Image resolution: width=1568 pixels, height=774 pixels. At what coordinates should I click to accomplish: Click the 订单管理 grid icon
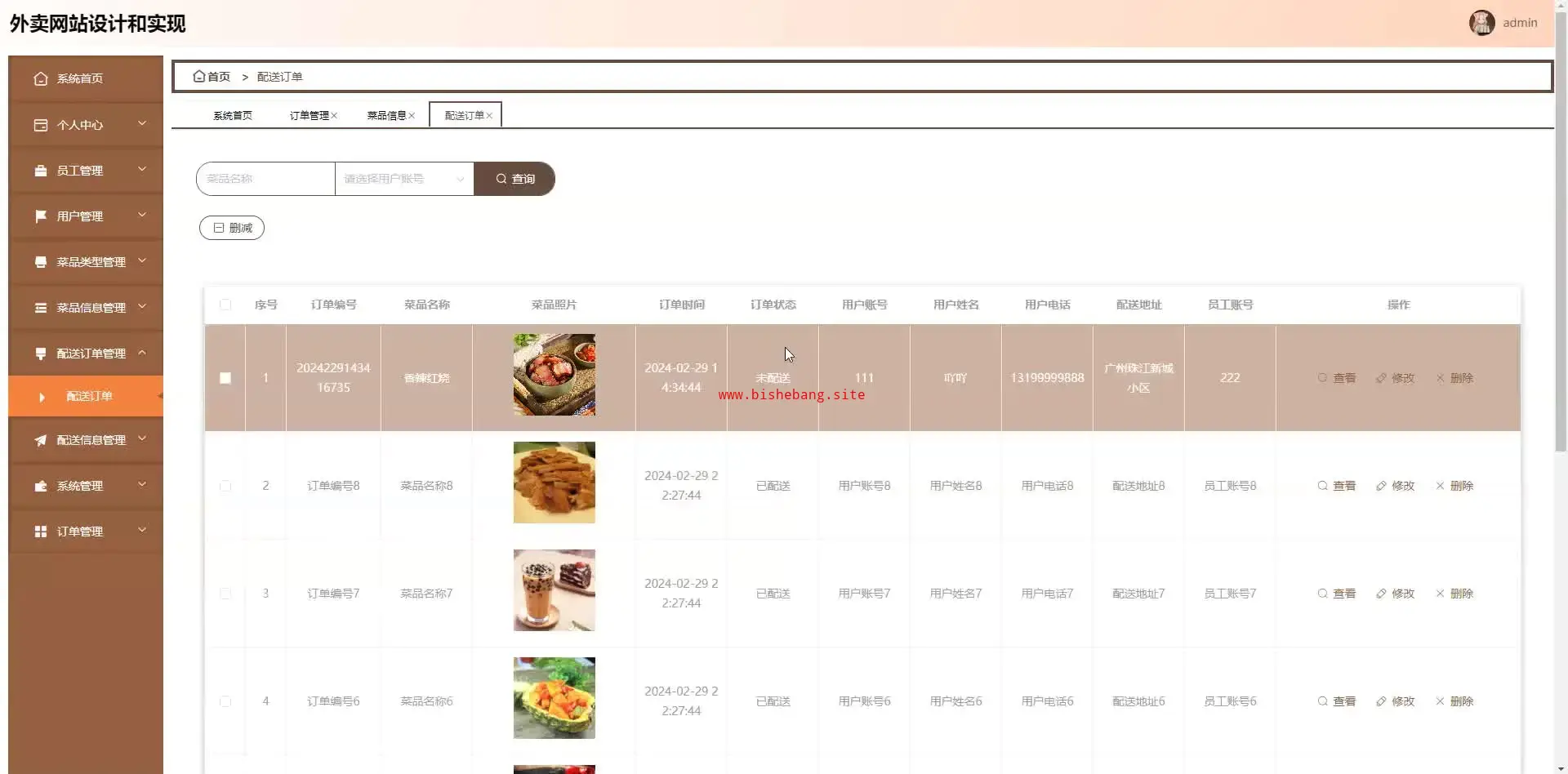tap(41, 532)
